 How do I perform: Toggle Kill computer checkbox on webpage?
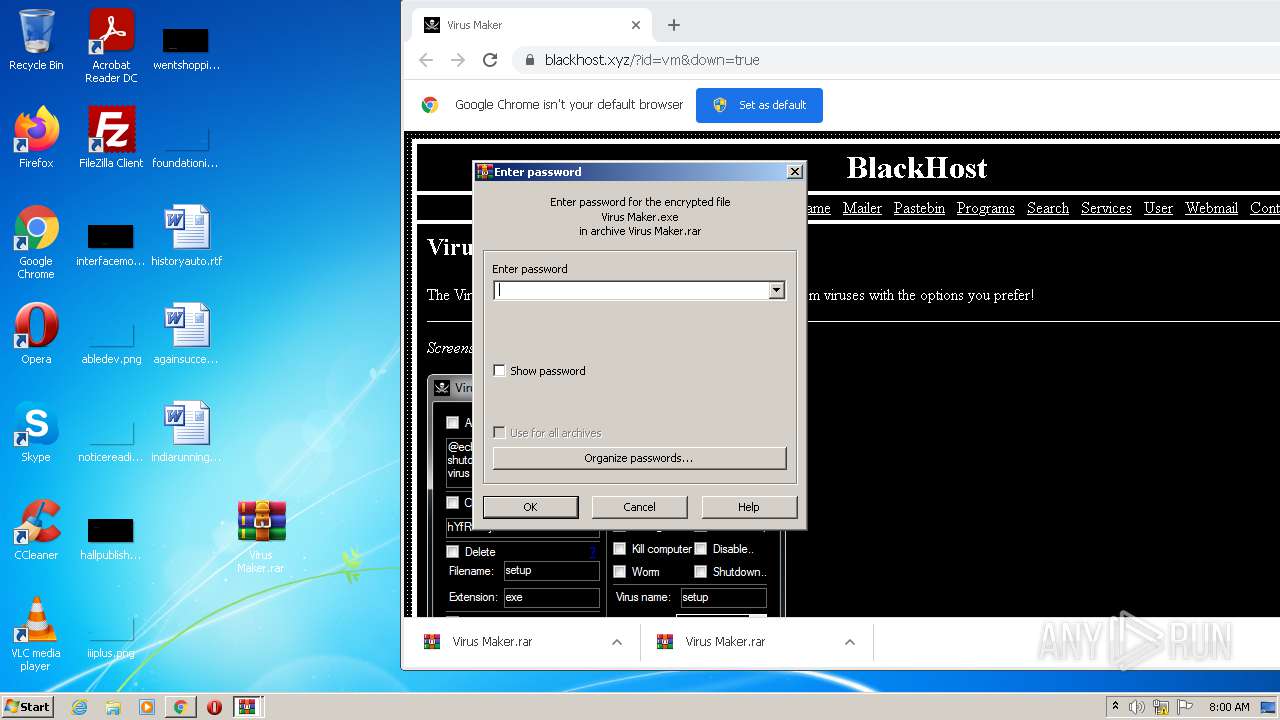pos(620,549)
